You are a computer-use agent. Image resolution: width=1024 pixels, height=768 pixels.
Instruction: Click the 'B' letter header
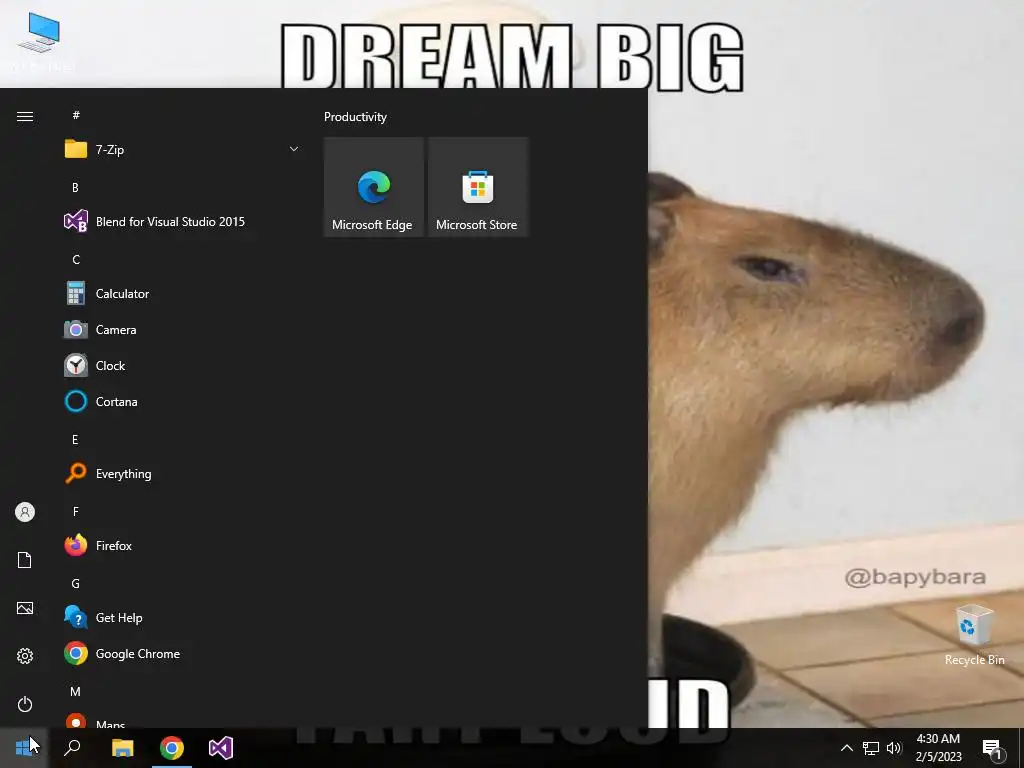(75, 187)
